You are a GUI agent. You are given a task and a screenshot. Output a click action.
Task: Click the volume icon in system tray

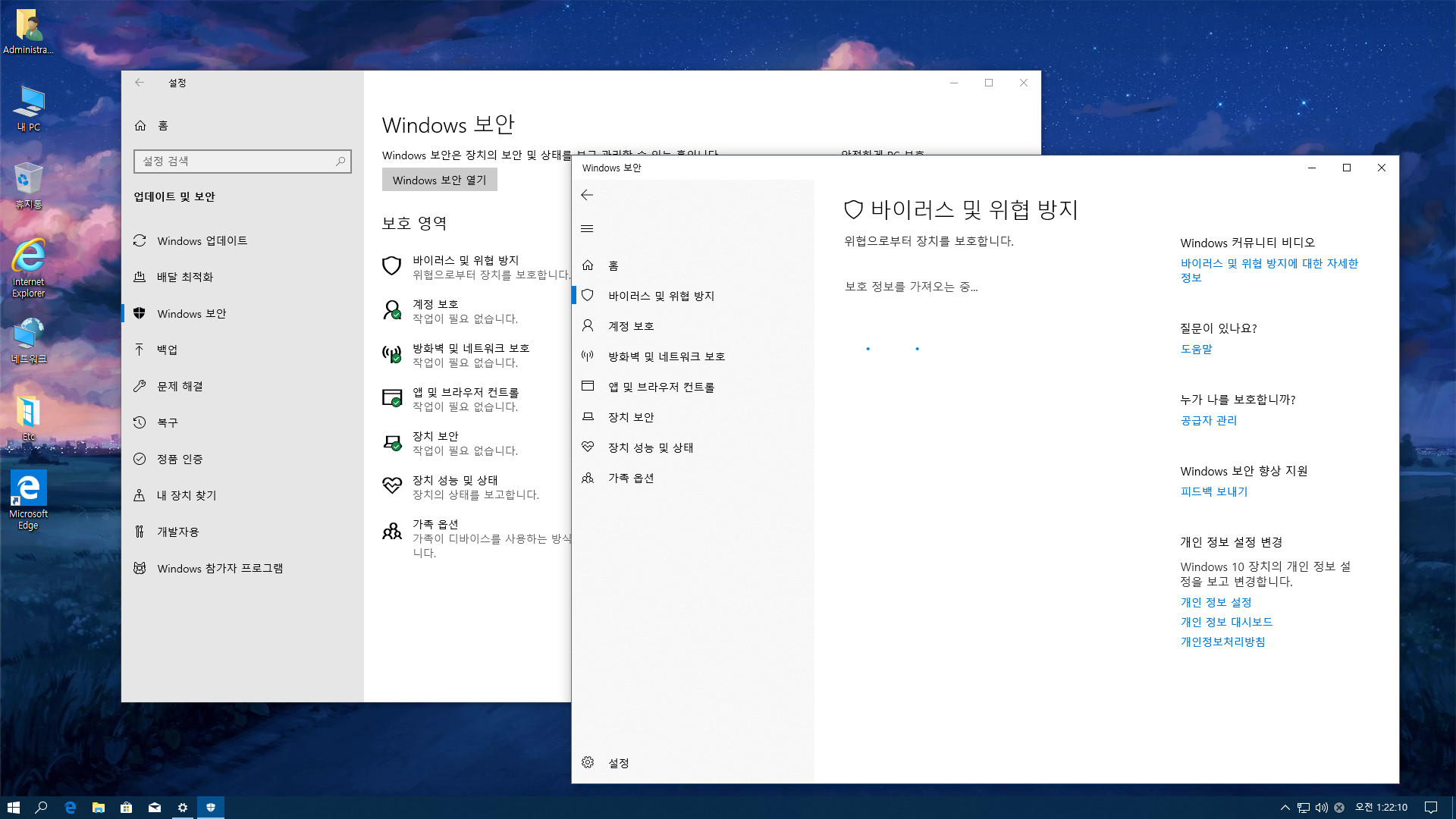coord(1321,808)
